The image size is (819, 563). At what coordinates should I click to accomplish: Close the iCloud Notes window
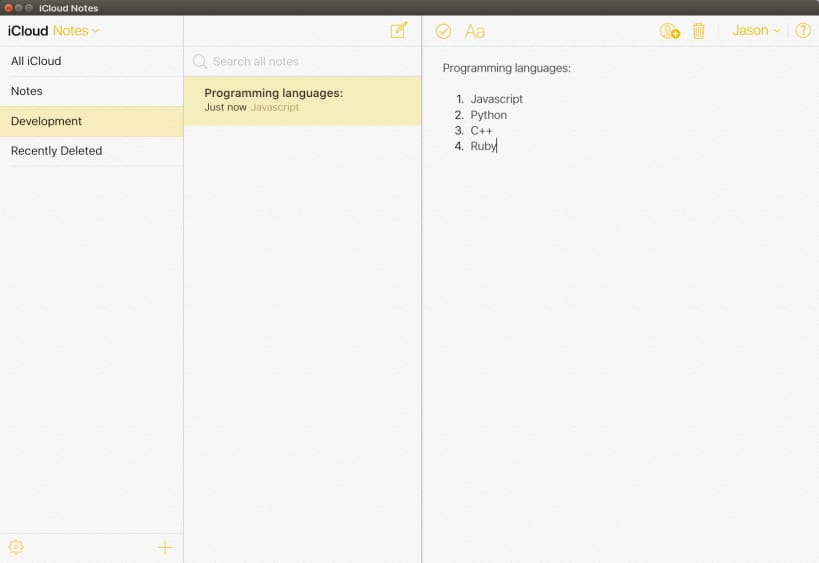pos(8,8)
